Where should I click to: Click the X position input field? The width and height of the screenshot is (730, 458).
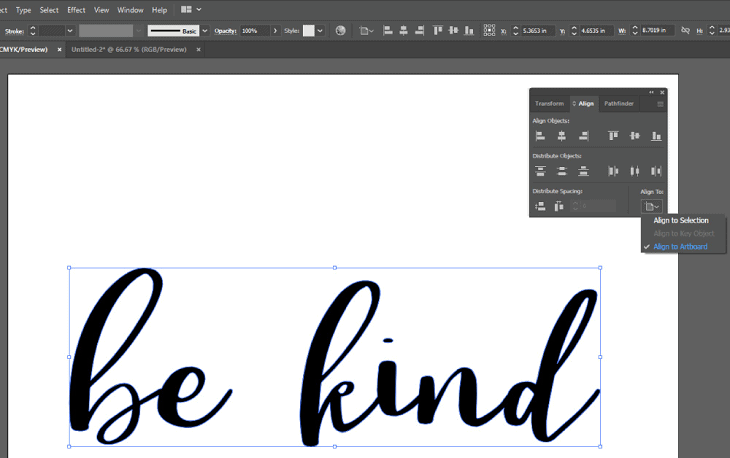click(x=537, y=31)
